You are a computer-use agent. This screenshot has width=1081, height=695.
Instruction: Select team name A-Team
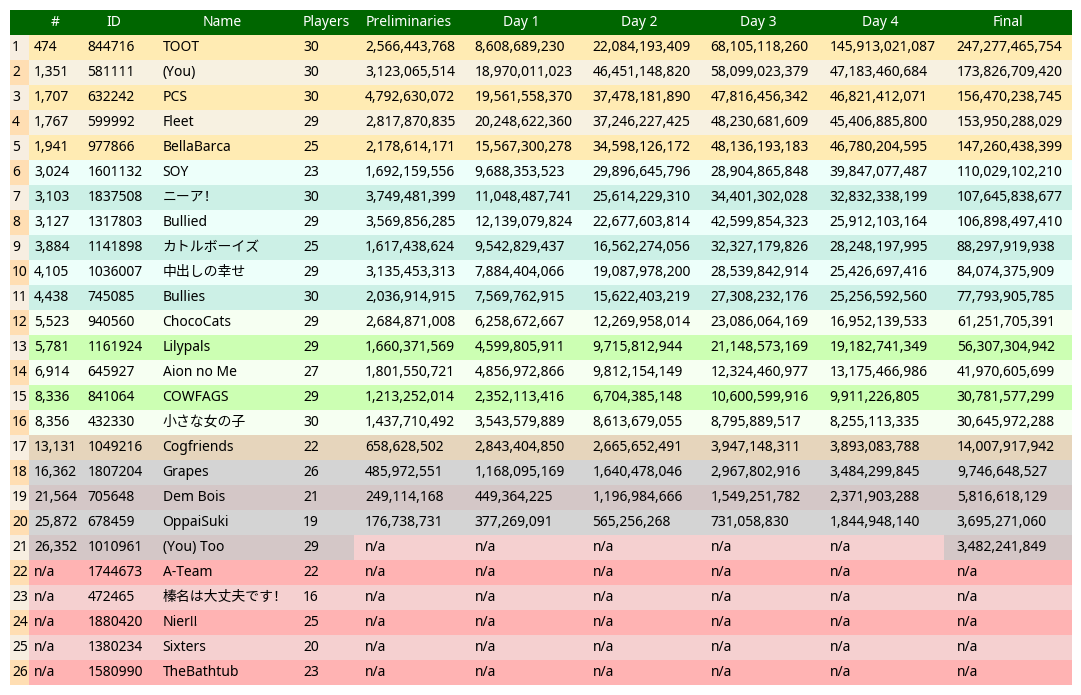pyautogui.click(x=188, y=572)
